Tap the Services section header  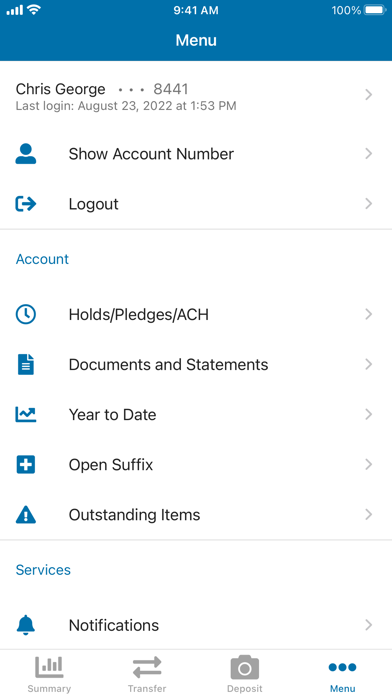click(x=43, y=570)
